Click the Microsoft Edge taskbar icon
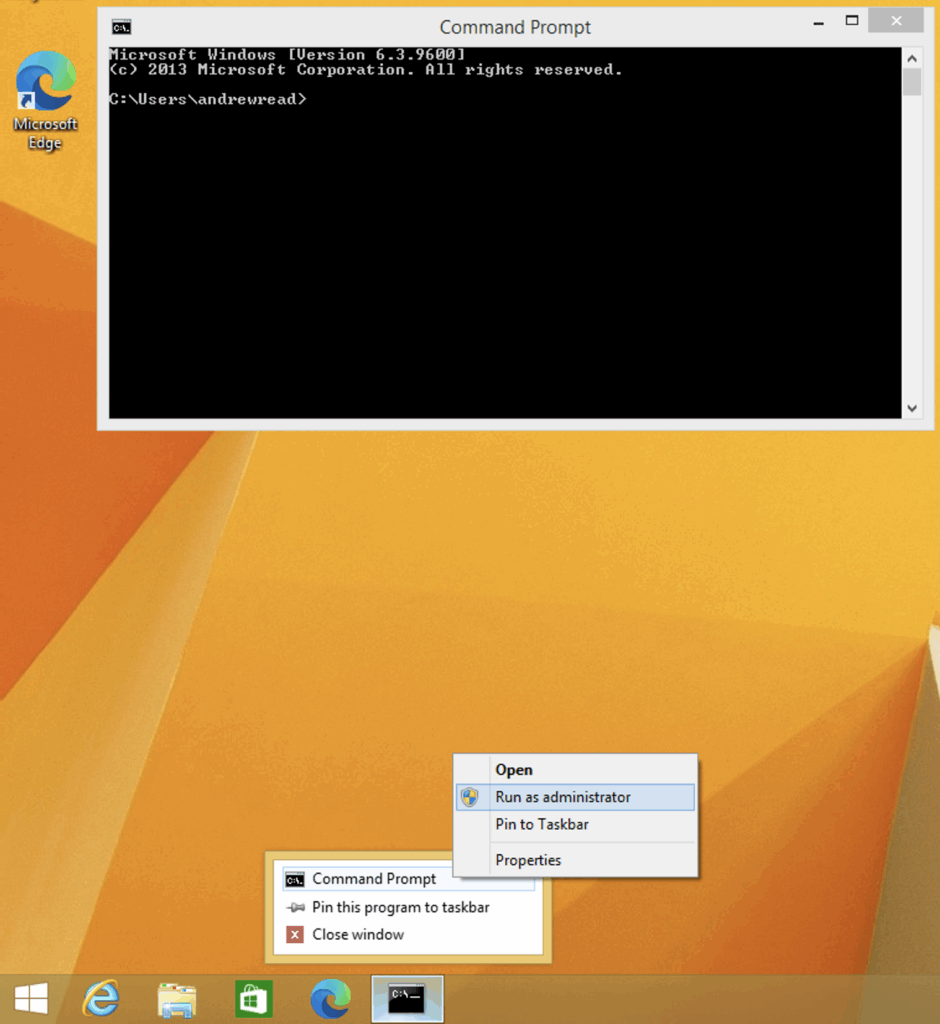Screen dimensions: 940x1024 tap(330, 998)
